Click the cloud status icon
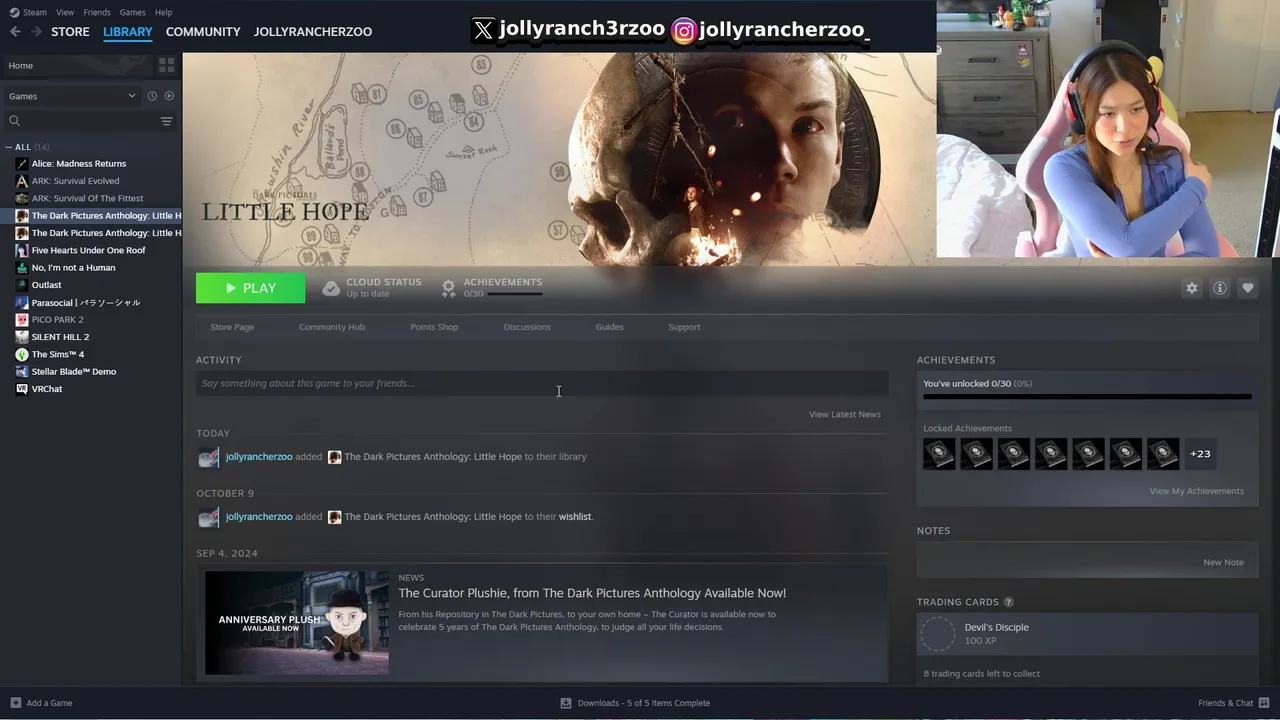The image size is (1280, 720). tap(331, 288)
